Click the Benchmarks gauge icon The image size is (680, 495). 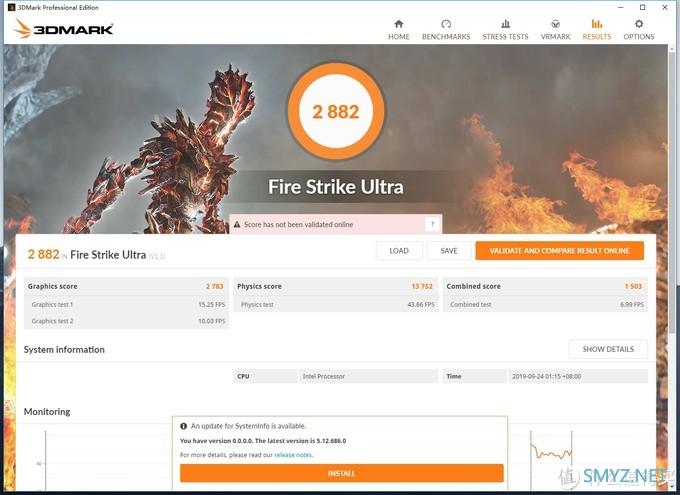pyautogui.click(x=446, y=23)
